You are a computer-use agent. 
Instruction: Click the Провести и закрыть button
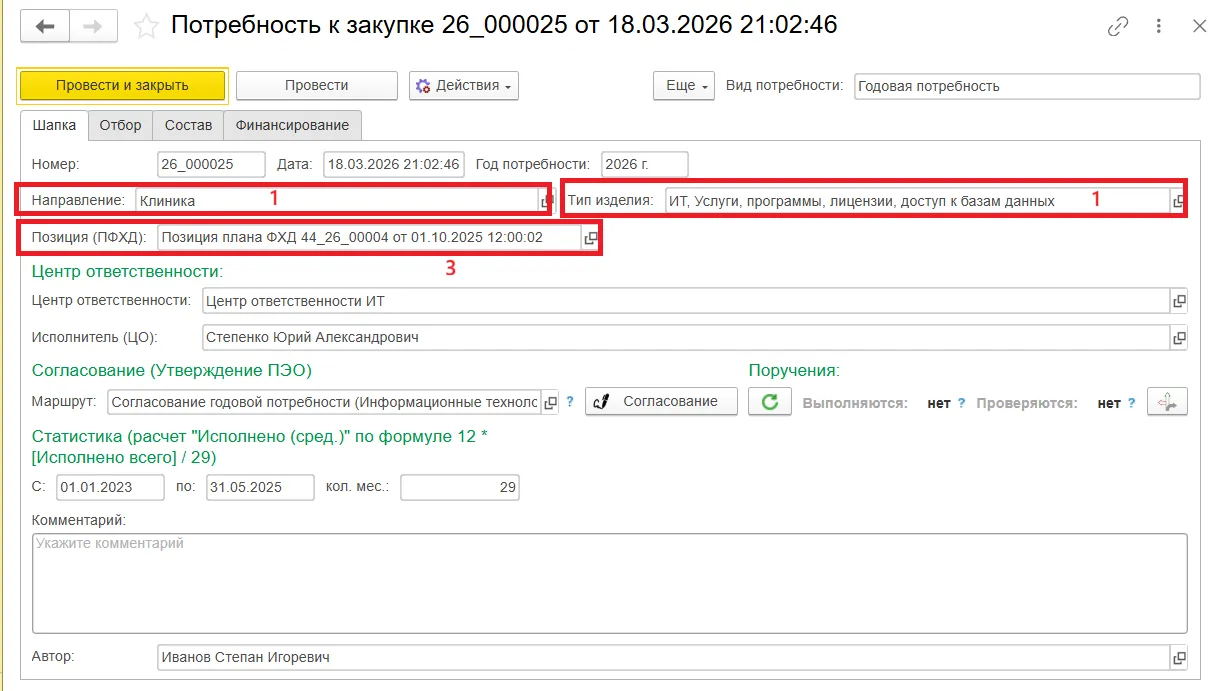(123, 86)
